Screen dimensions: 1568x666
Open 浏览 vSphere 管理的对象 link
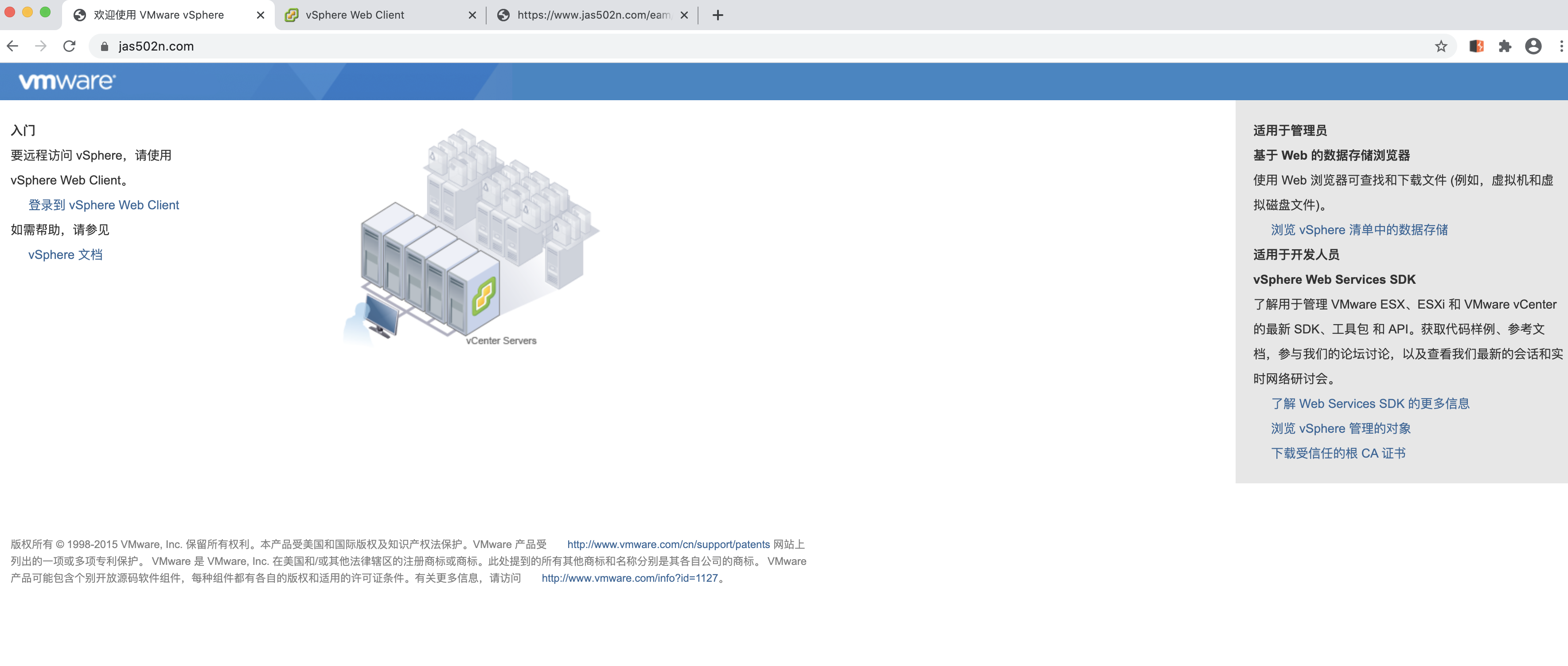1341,429
